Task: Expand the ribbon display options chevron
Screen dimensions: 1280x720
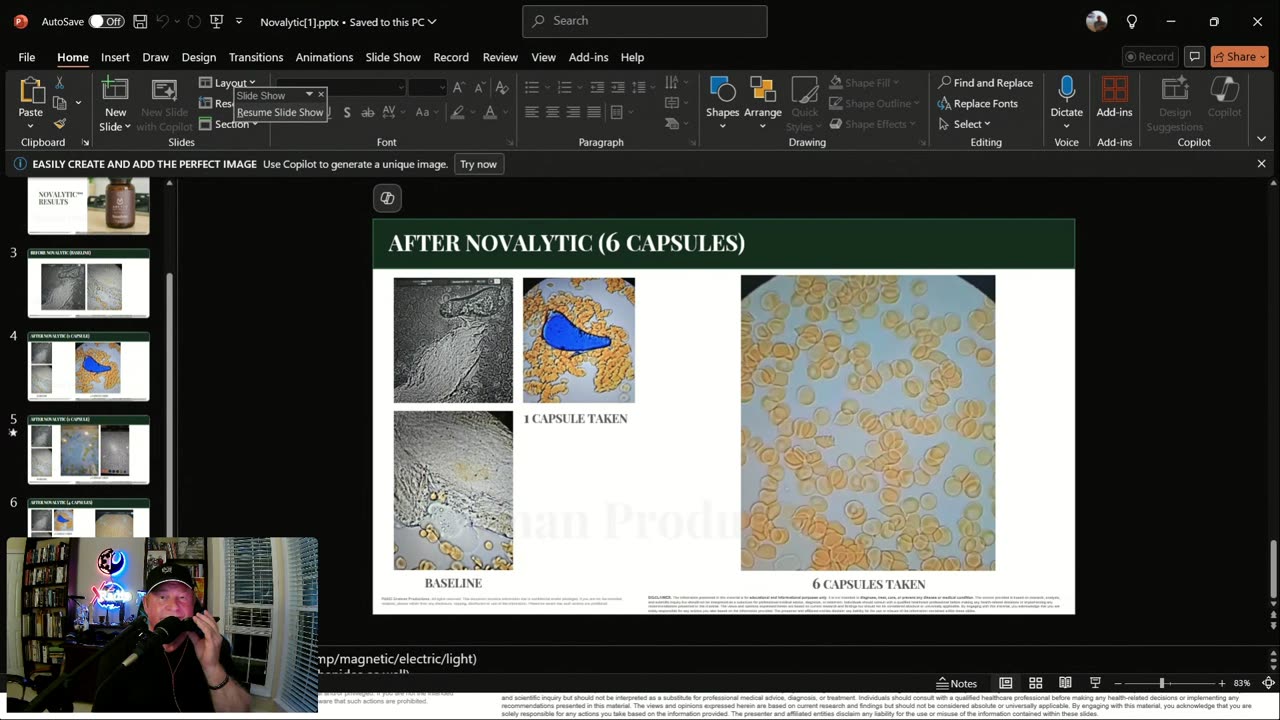Action: [x=1261, y=139]
